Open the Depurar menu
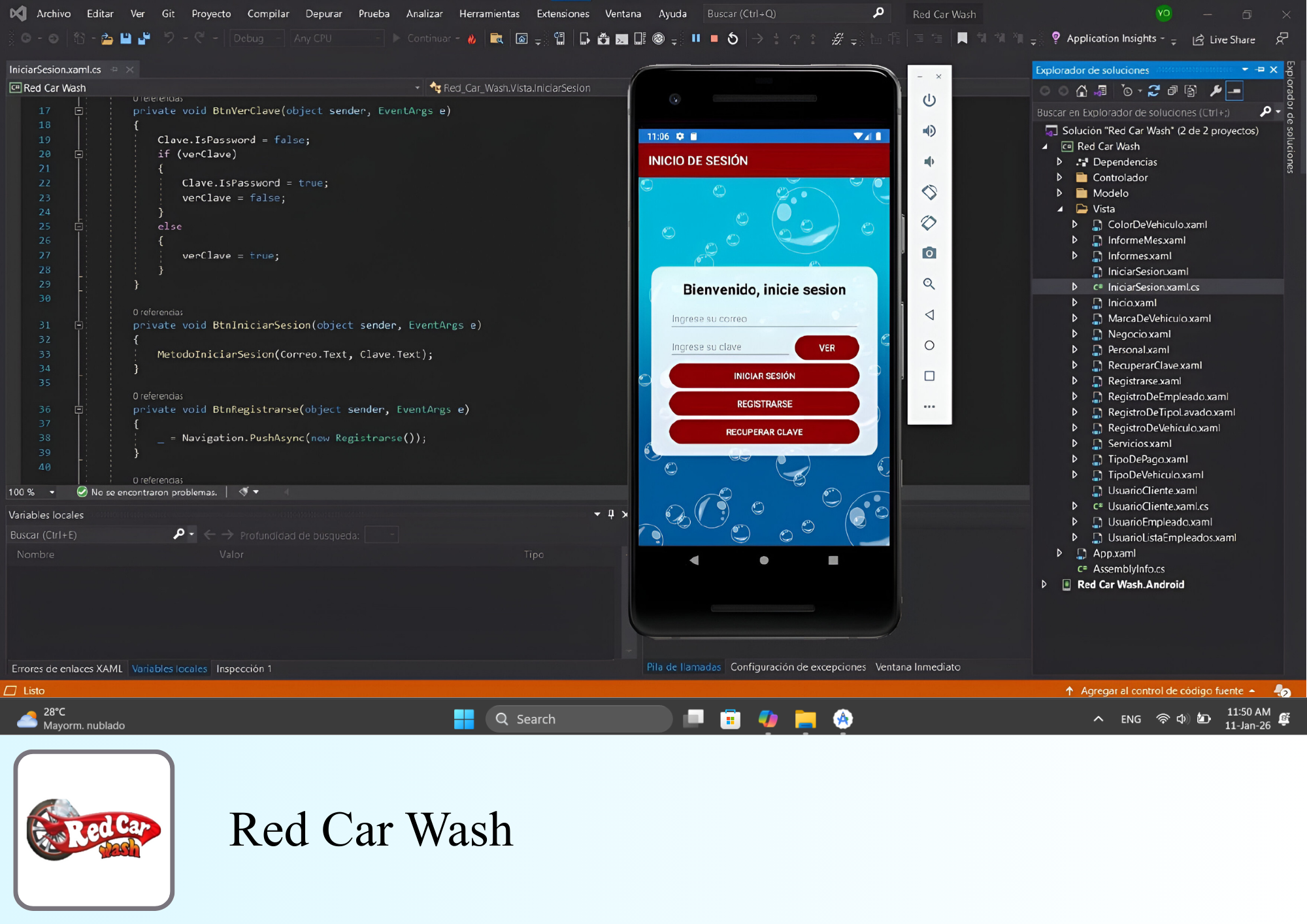Viewport: 1307px width, 924px height. click(x=323, y=14)
